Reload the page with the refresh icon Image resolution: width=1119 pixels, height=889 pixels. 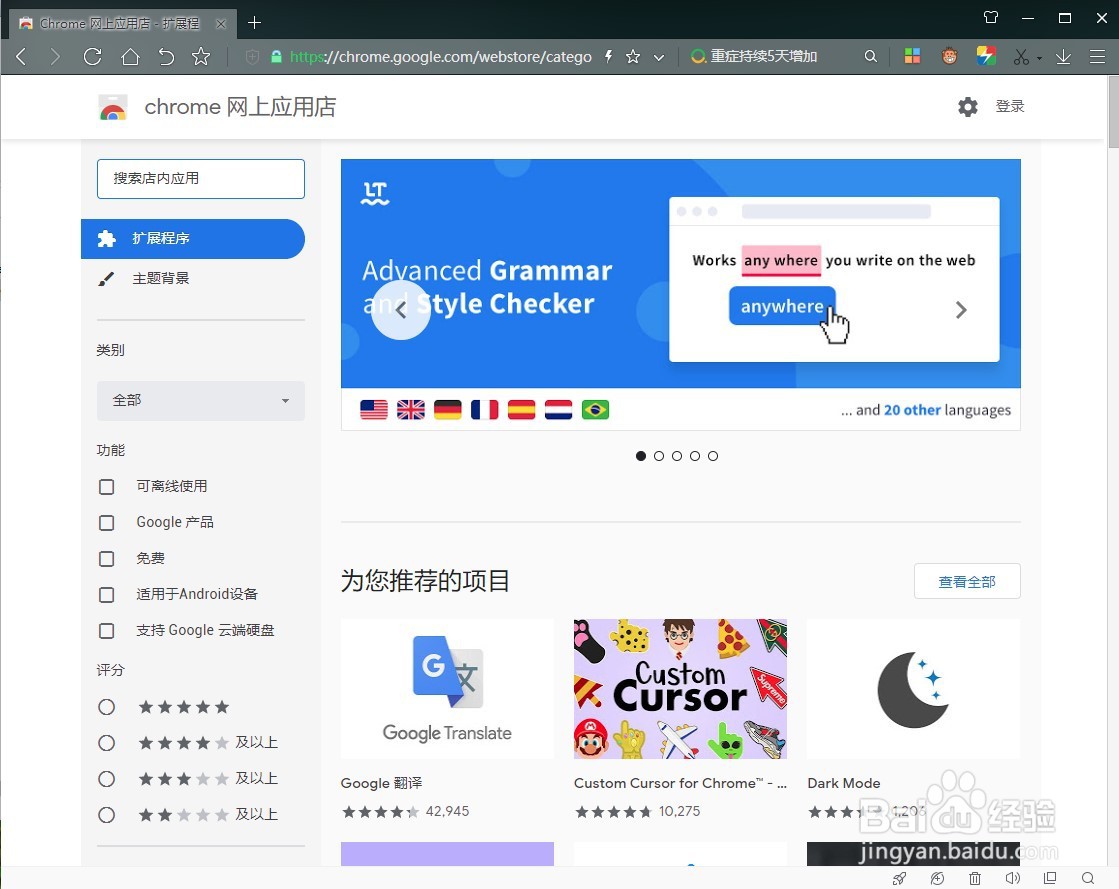pos(92,56)
